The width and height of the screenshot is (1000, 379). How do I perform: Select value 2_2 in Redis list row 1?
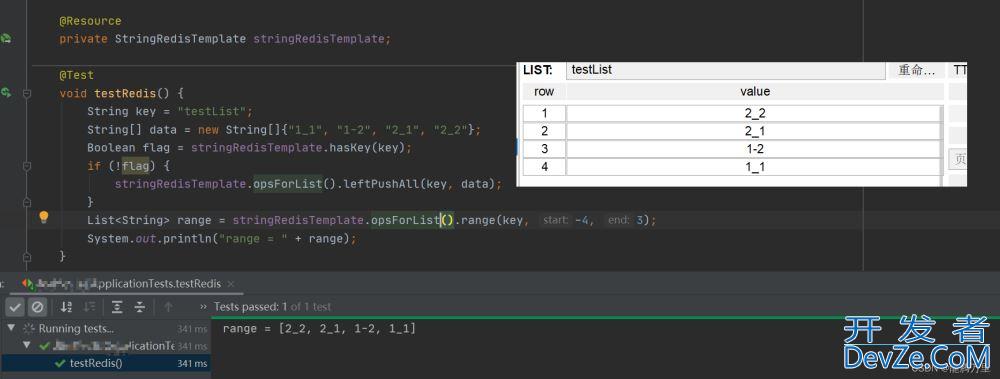tap(754, 114)
